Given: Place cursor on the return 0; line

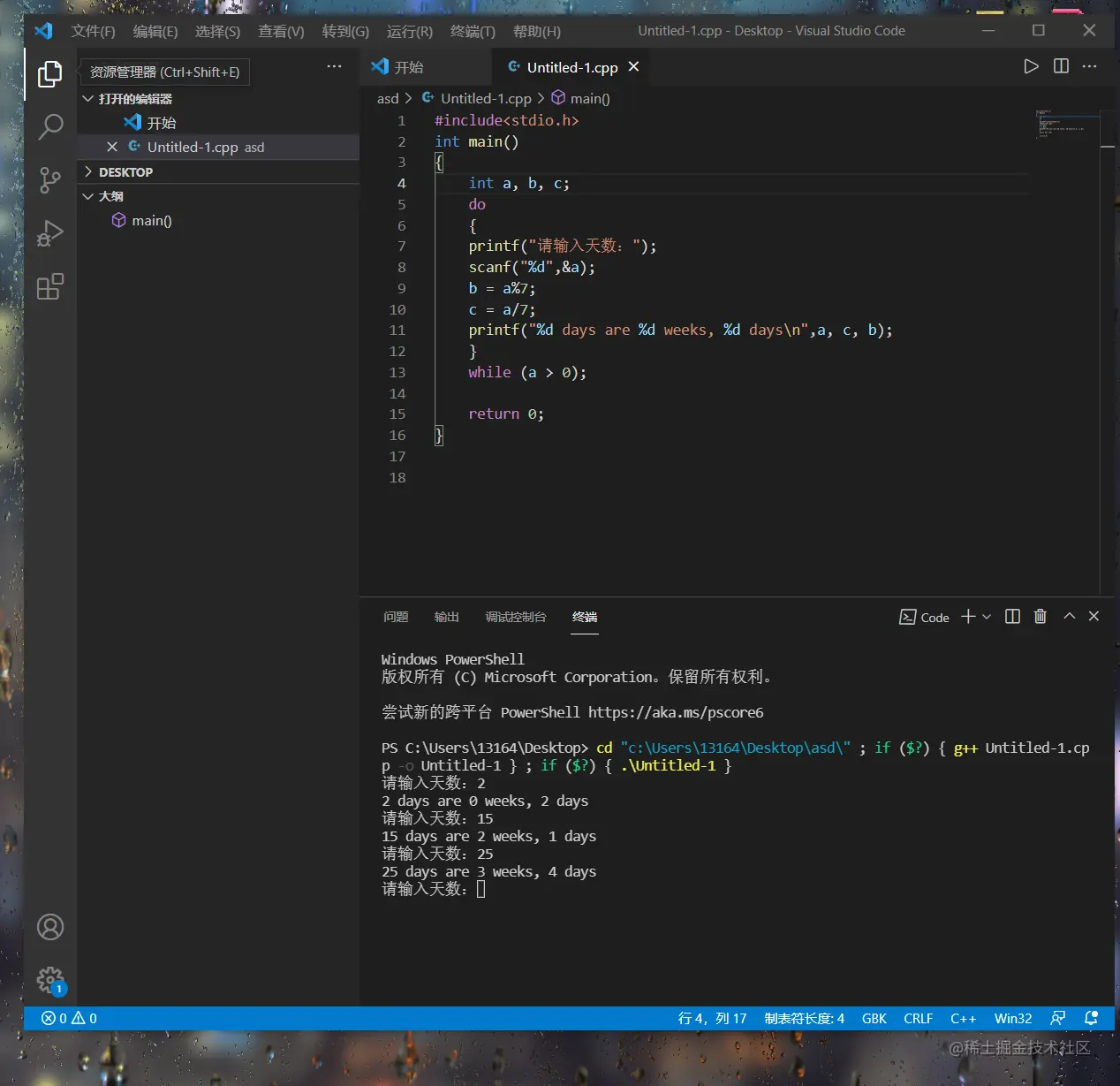Looking at the screenshot, I should point(506,414).
